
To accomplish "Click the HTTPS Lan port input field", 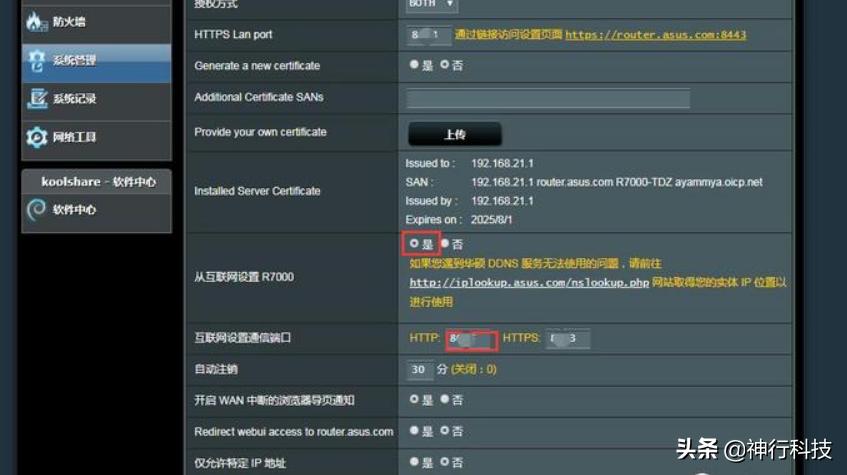I will click(428, 35).
